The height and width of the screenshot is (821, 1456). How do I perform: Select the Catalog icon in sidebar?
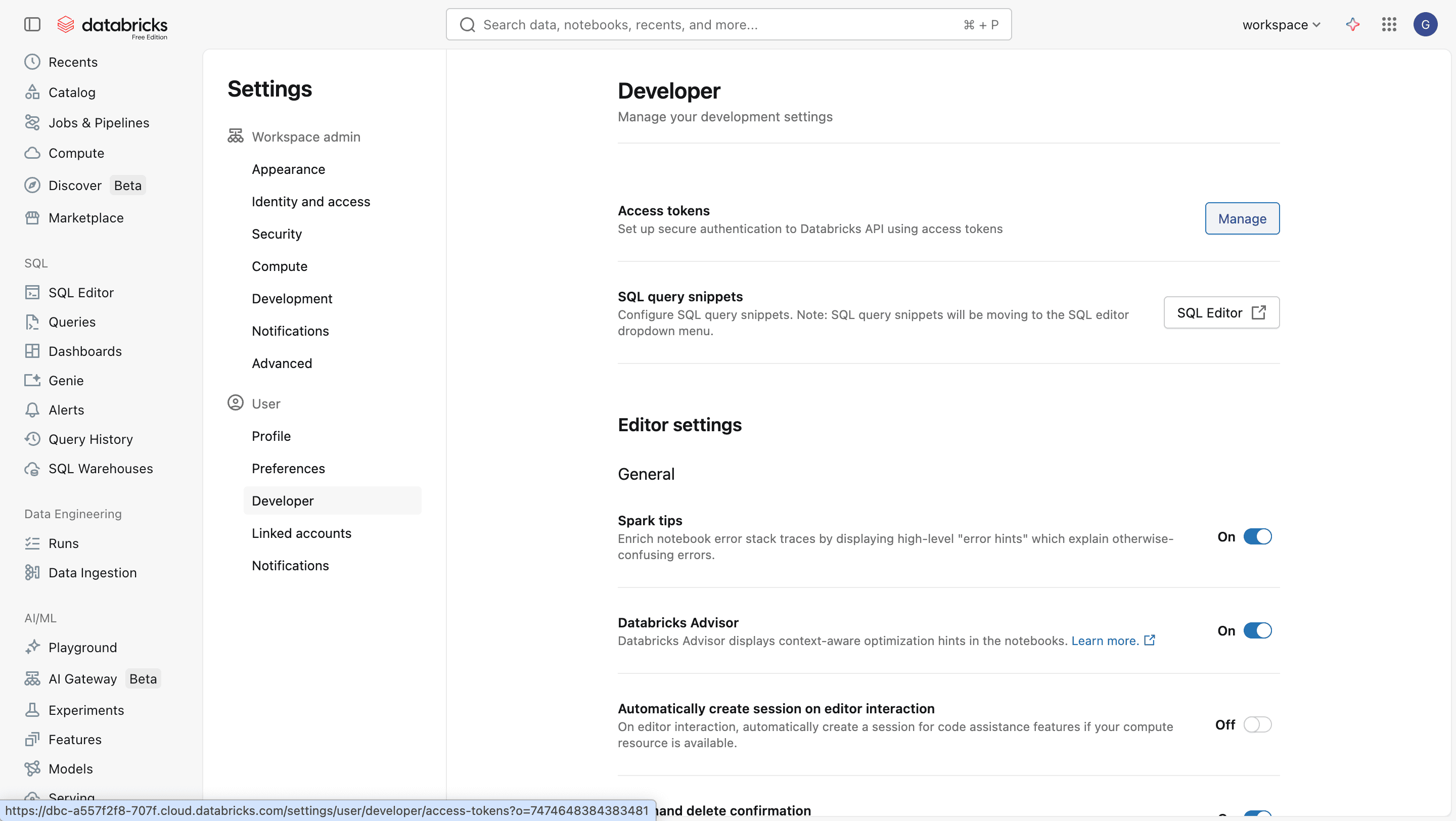coord(33,92)
